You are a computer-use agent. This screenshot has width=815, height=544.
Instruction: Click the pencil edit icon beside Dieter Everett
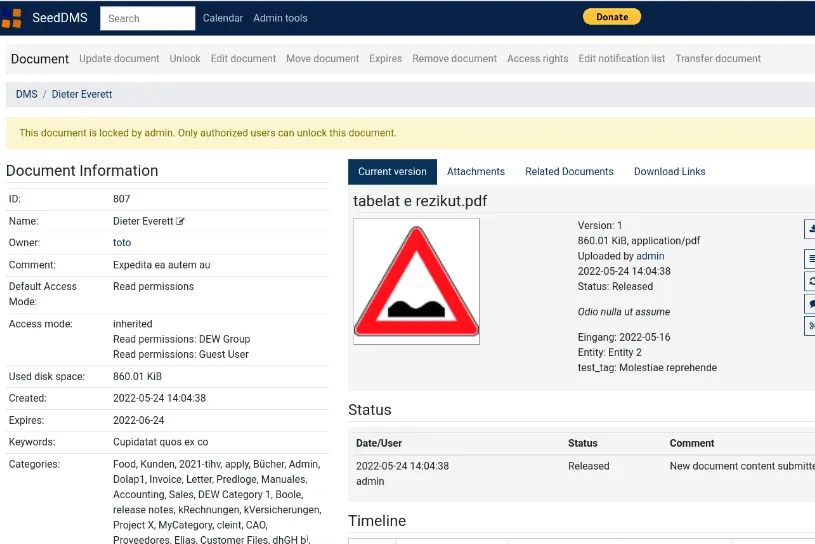pos(180,221)
